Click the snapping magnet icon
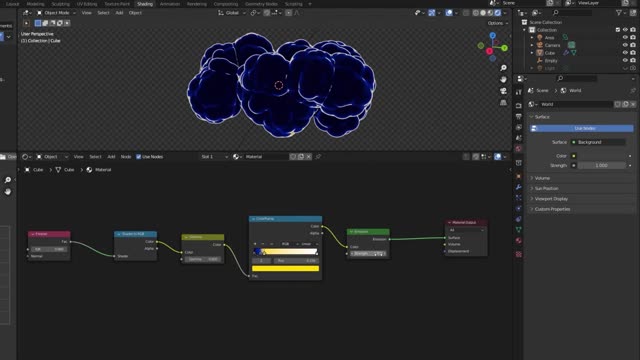 click(x=267, y=13)
